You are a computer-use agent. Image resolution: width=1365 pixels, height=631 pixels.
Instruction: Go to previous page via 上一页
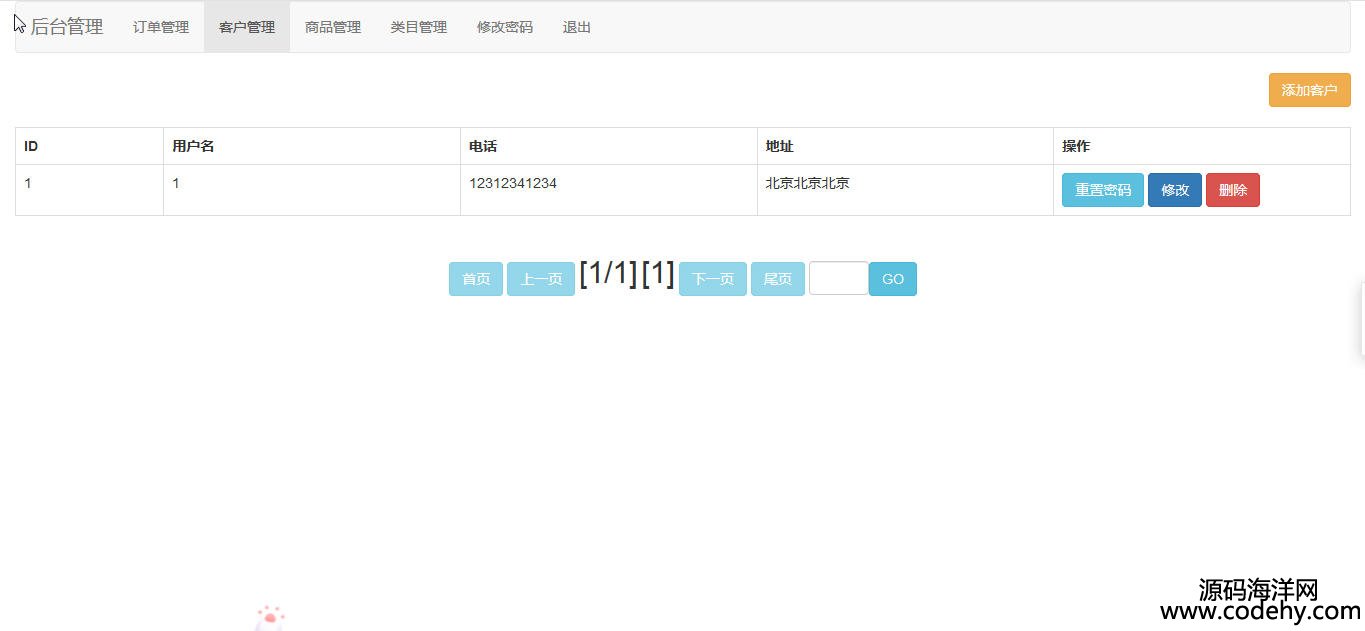coord(541,279)
